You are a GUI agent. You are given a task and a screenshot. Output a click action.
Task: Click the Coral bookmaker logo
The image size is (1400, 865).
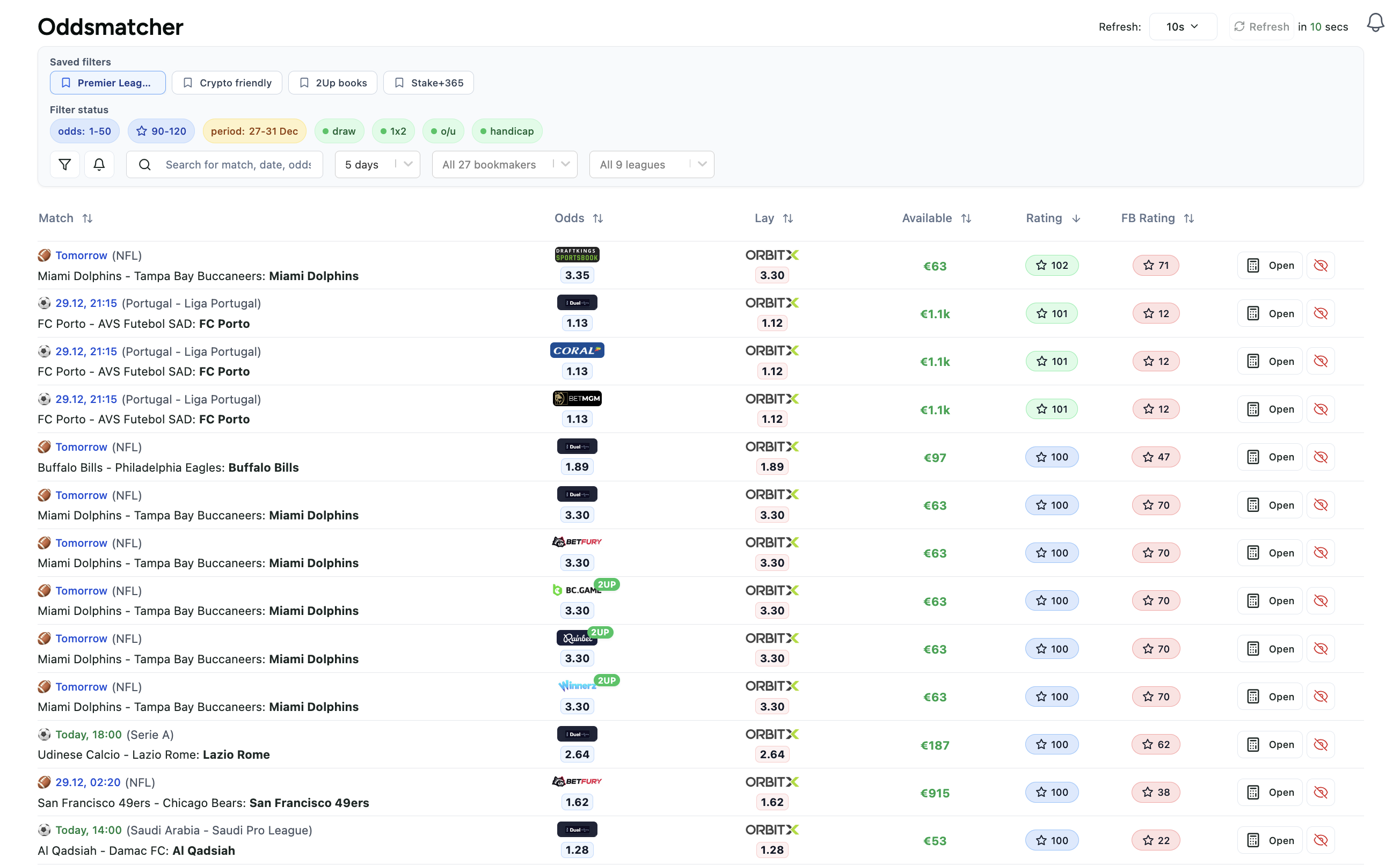click(x=577, y=350)
